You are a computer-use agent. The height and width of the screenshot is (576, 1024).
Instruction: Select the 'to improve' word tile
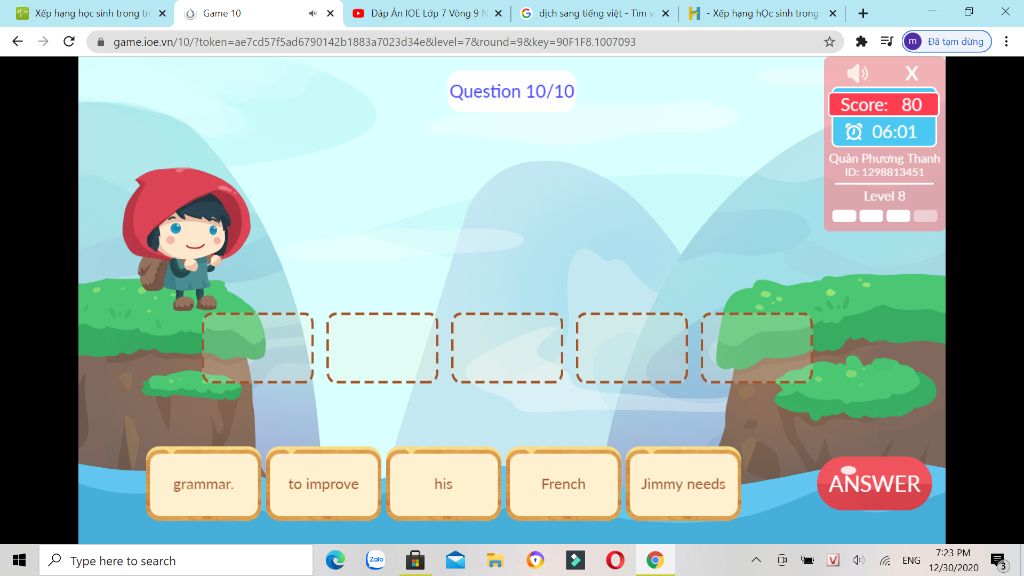(x=323, y=484)
